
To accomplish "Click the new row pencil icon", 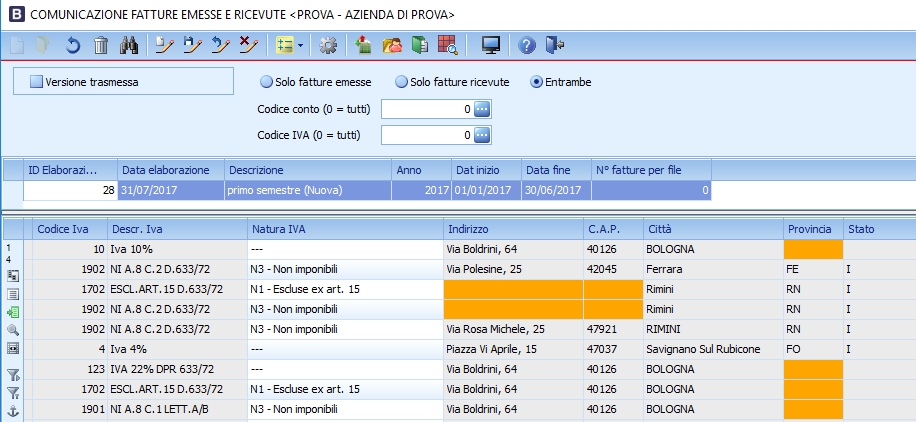I will click(165, 45).
